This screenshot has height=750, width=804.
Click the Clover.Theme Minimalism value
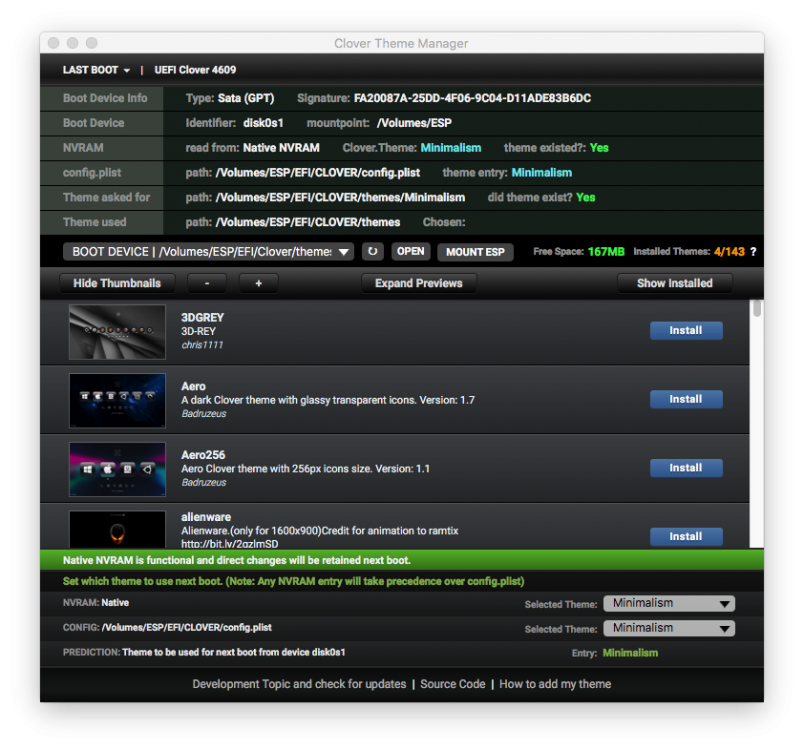pyautogui.click(x=451, y=148)
